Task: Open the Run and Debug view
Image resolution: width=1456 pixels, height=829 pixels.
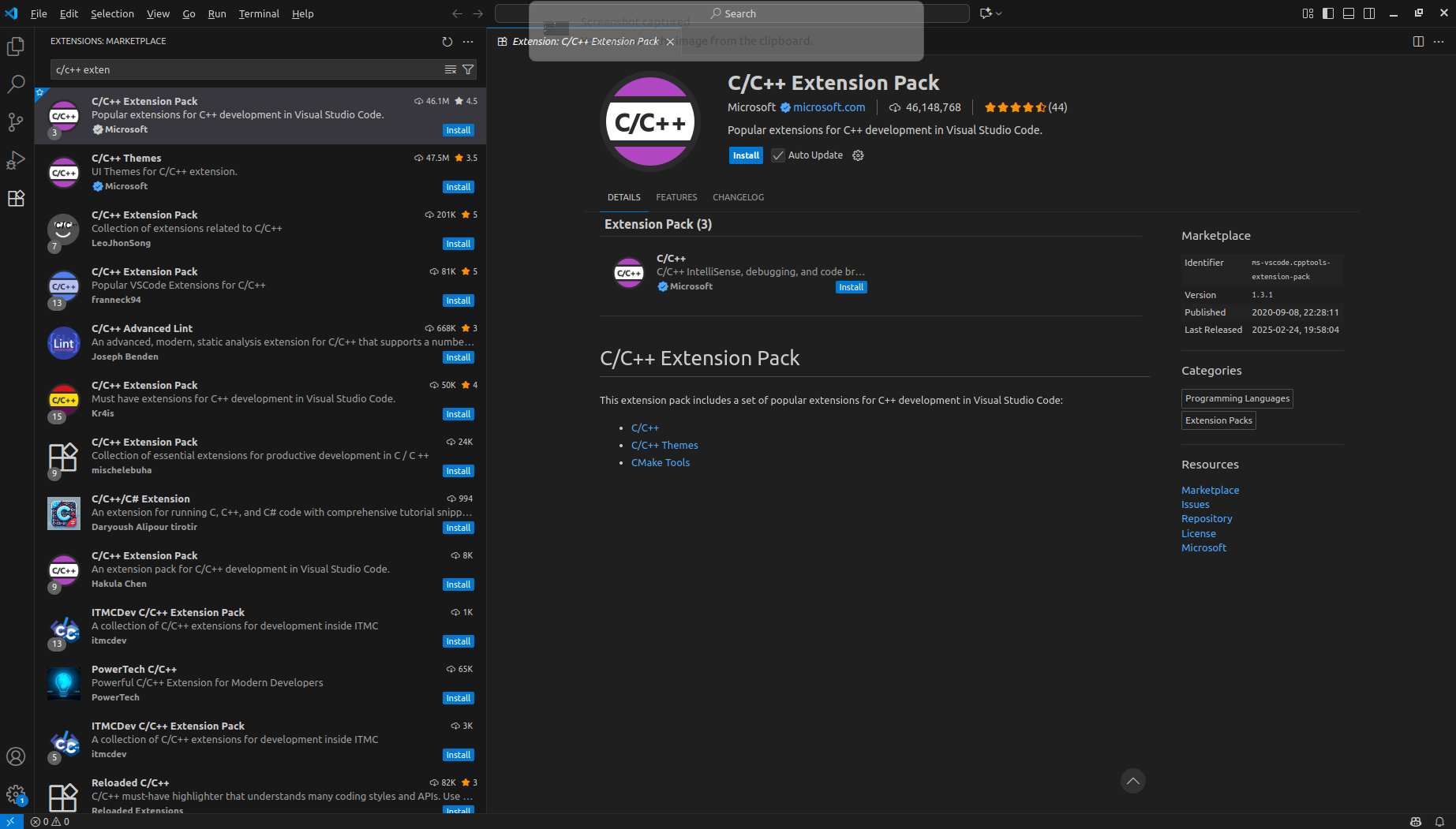Action: [16, 160]
